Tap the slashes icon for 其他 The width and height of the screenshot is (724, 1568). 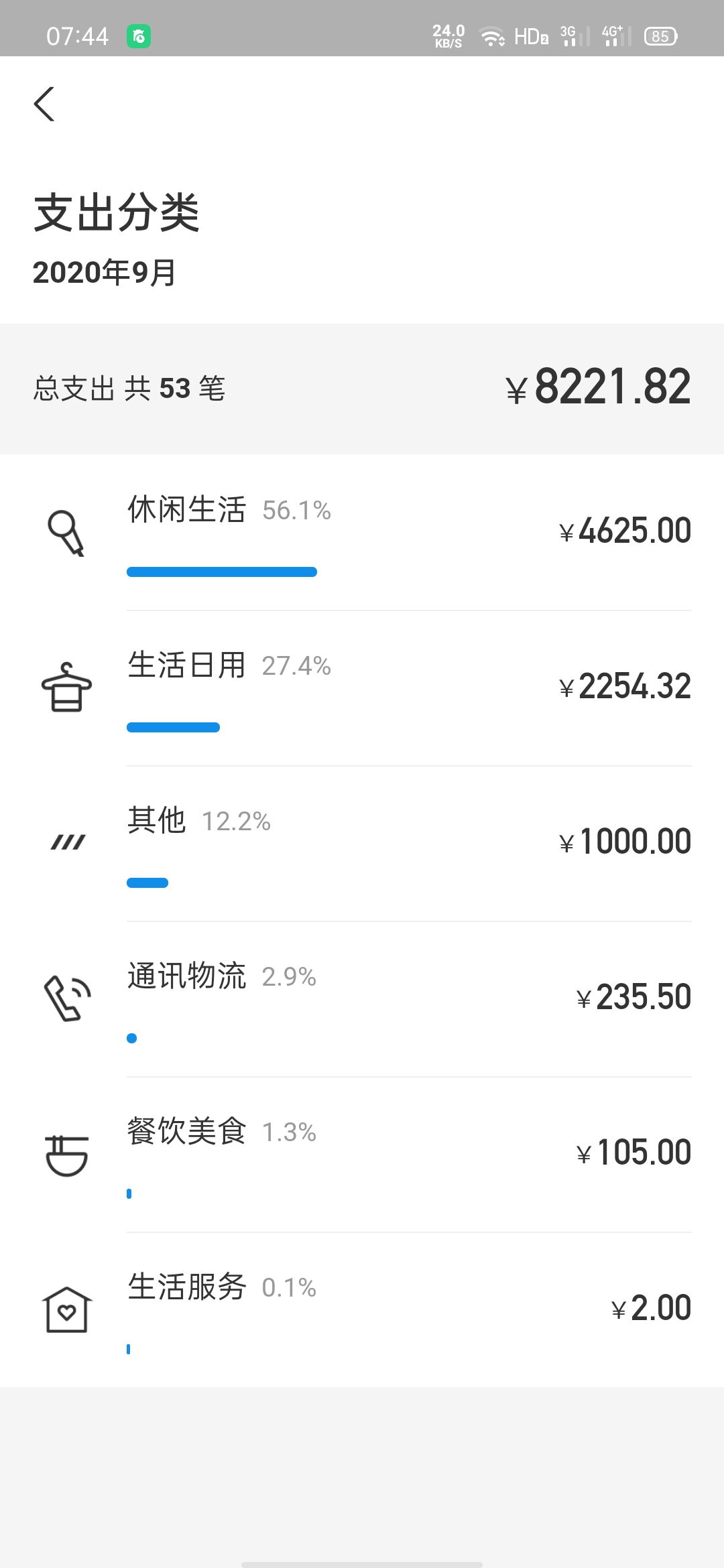[x=68, y=842]
